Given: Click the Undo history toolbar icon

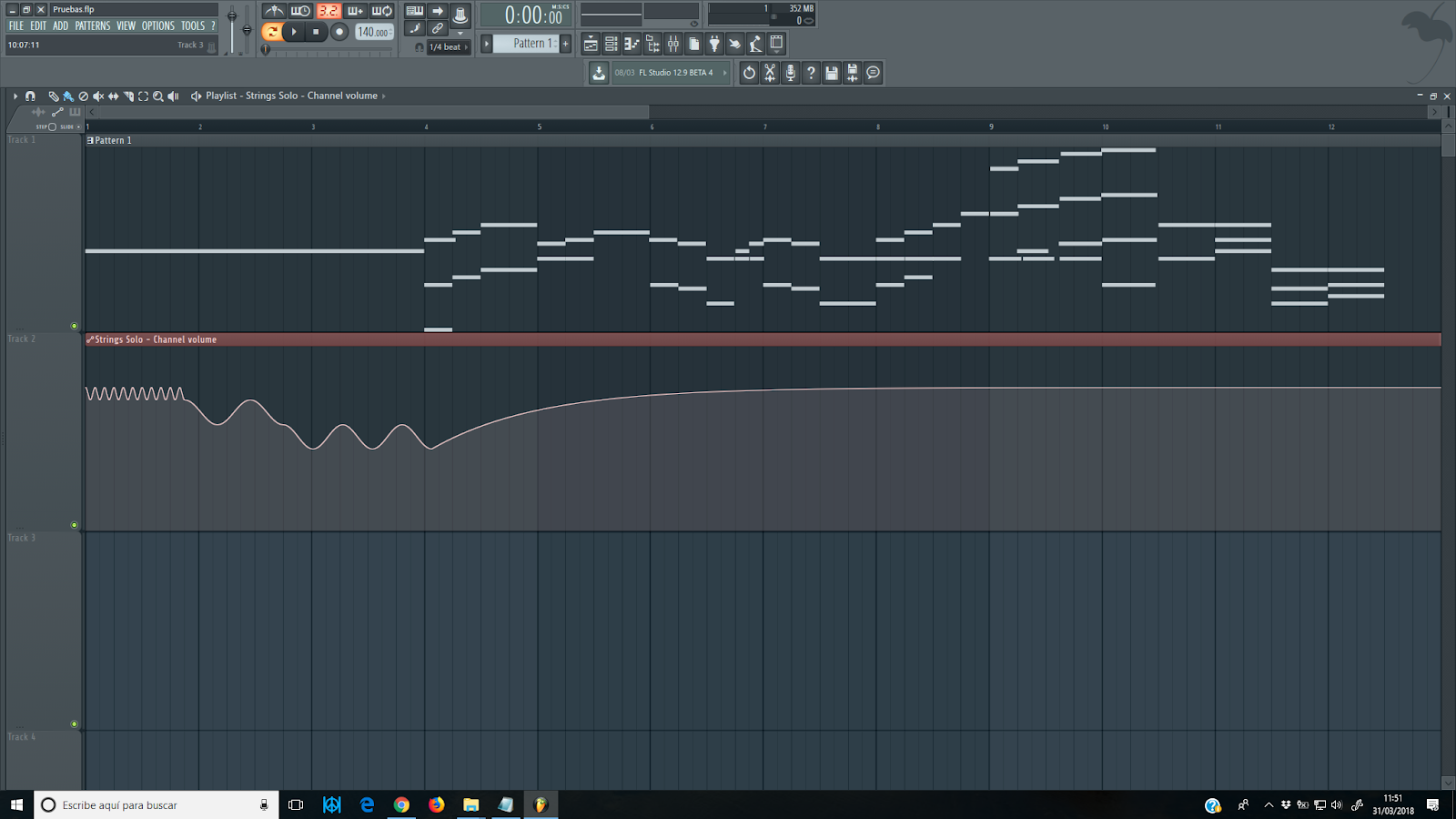Looking at the screenshot, I should coord(749,73).
